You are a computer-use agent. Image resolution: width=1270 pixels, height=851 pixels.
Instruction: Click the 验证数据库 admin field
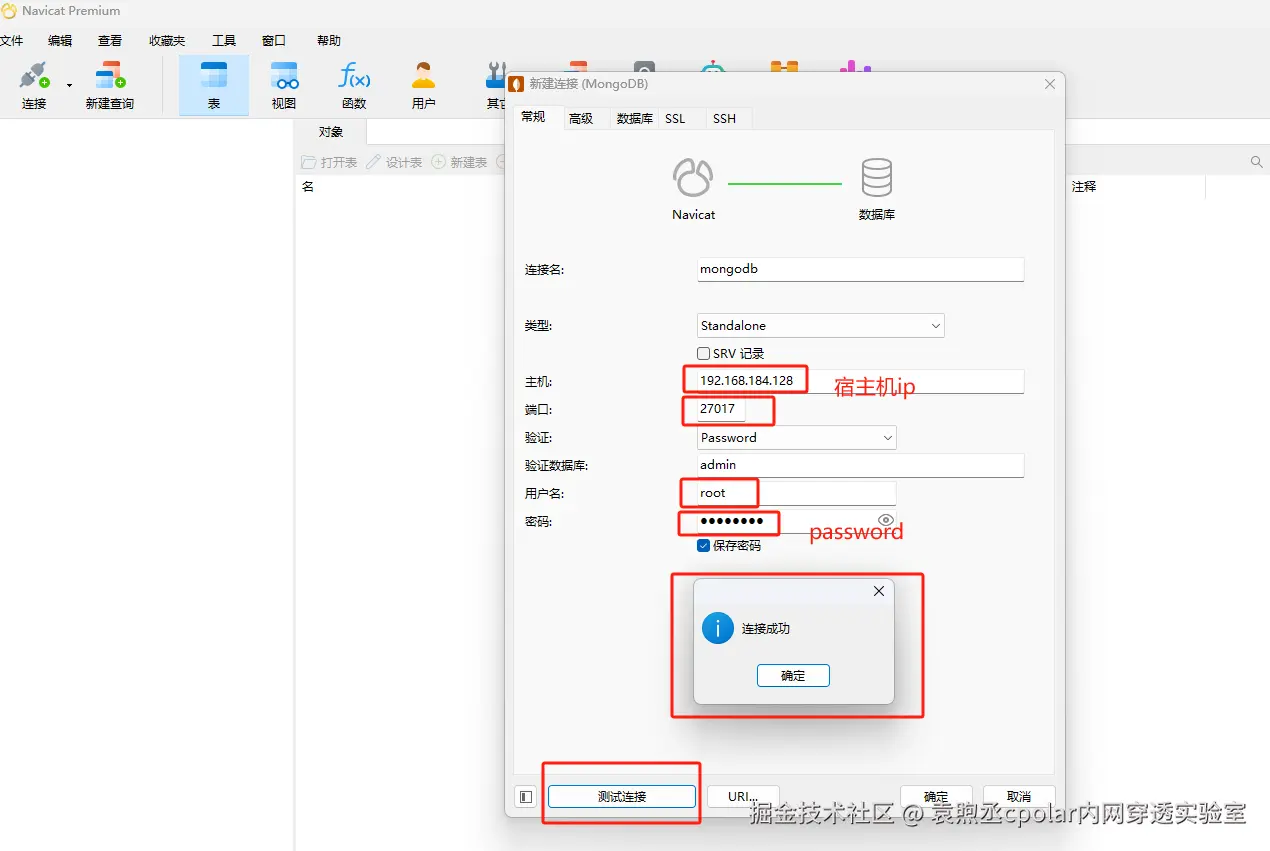[860, 465]
